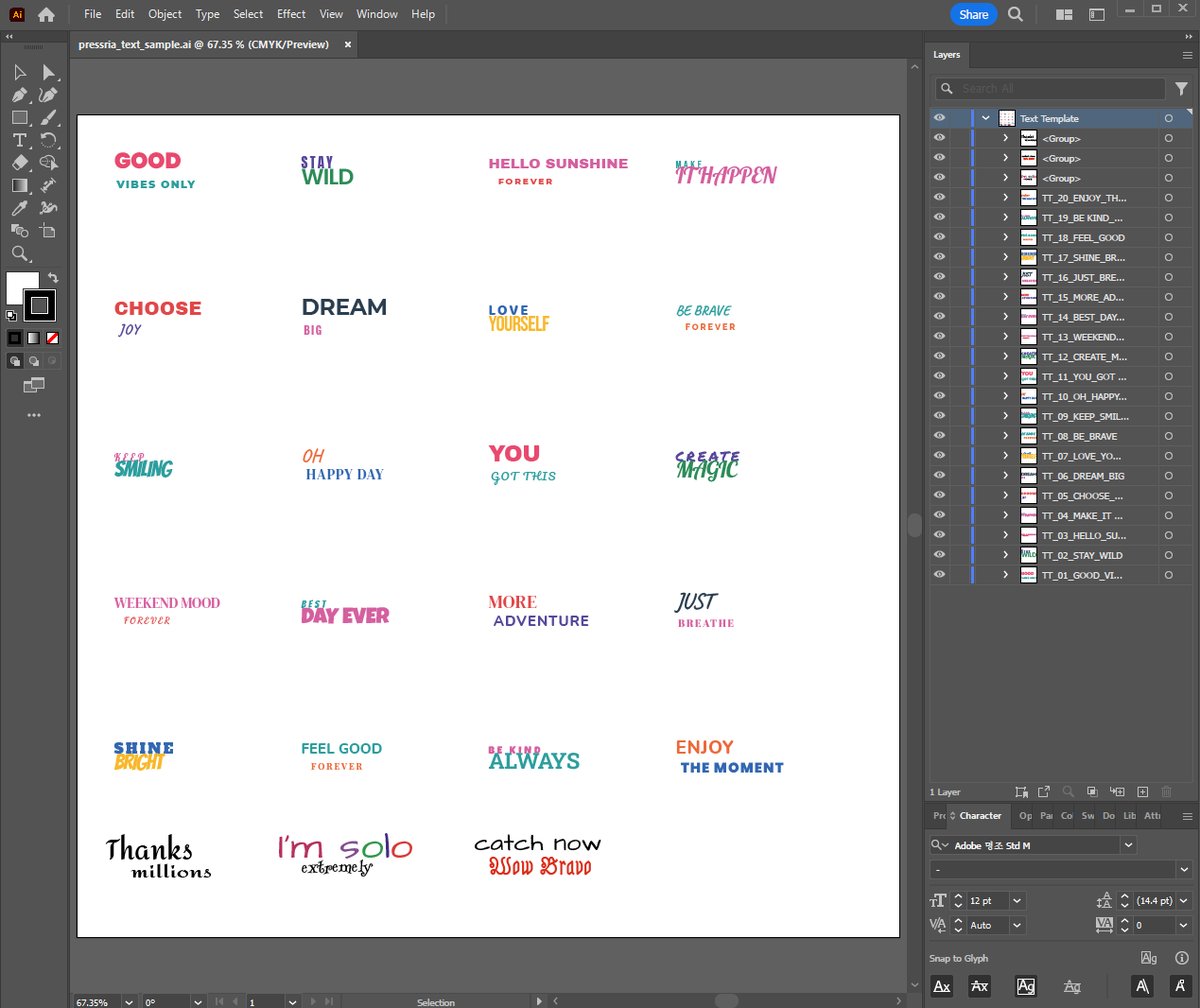The image size is (1200, 1008).
Task: Hide the Text Template layer
Action: pos(939,118)
